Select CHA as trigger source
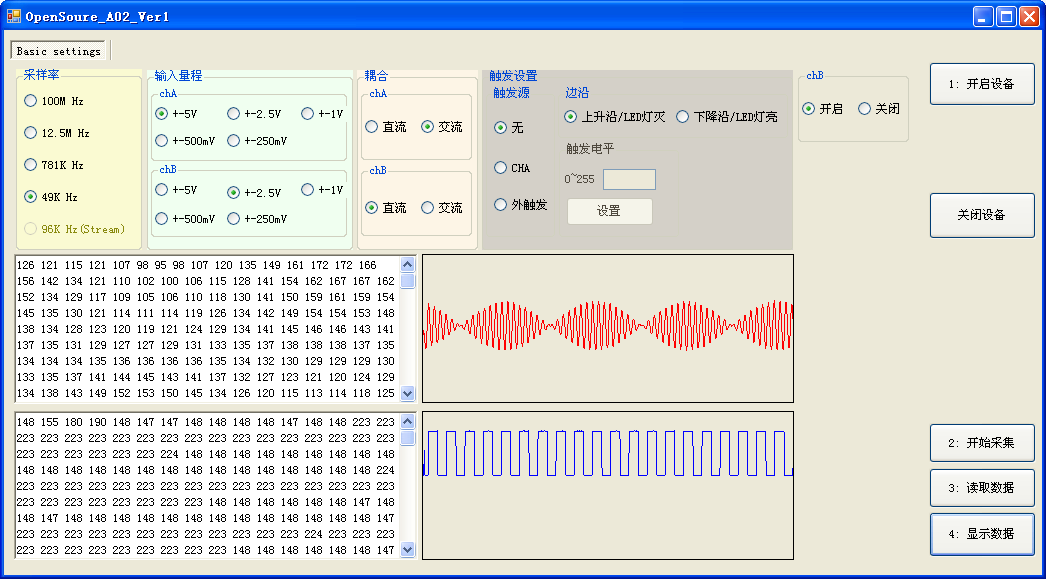The width and height of the screenshot is (1046, 579). [x=512, y=168]
